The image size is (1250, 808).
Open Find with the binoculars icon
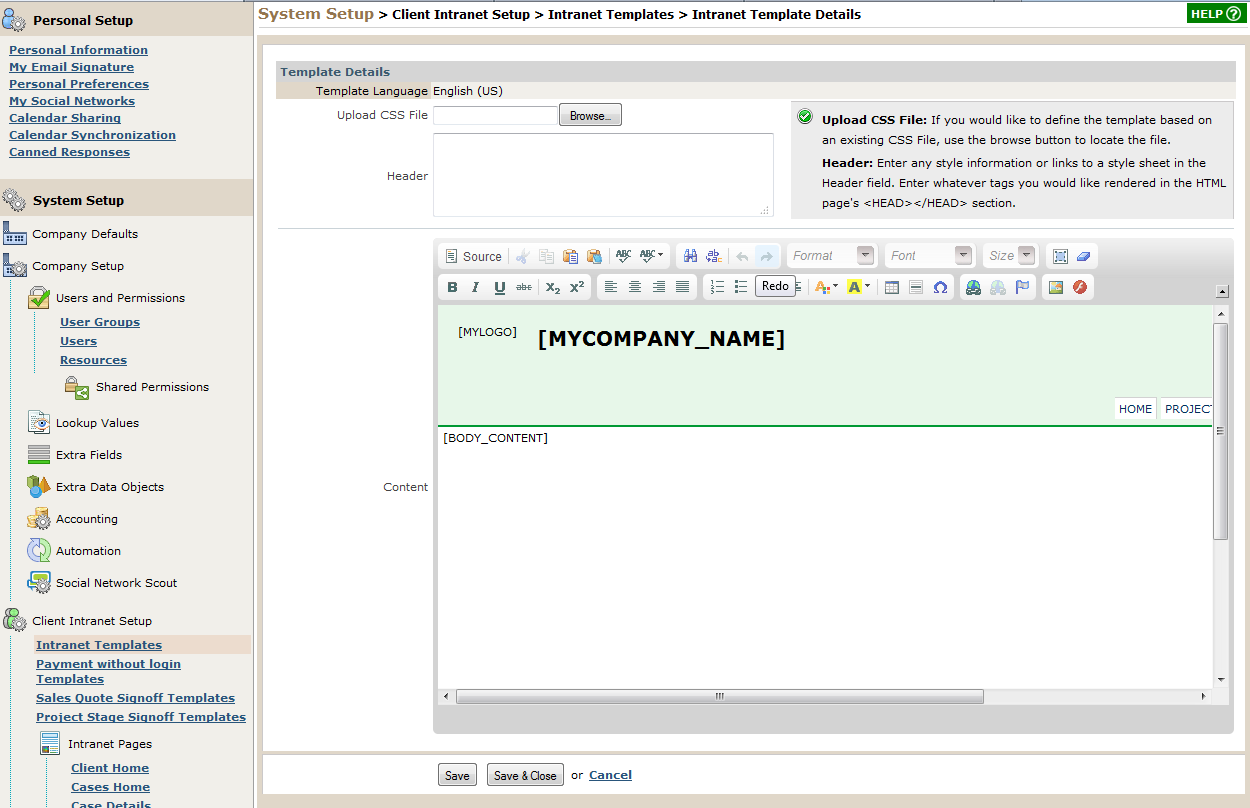[690, 256]
